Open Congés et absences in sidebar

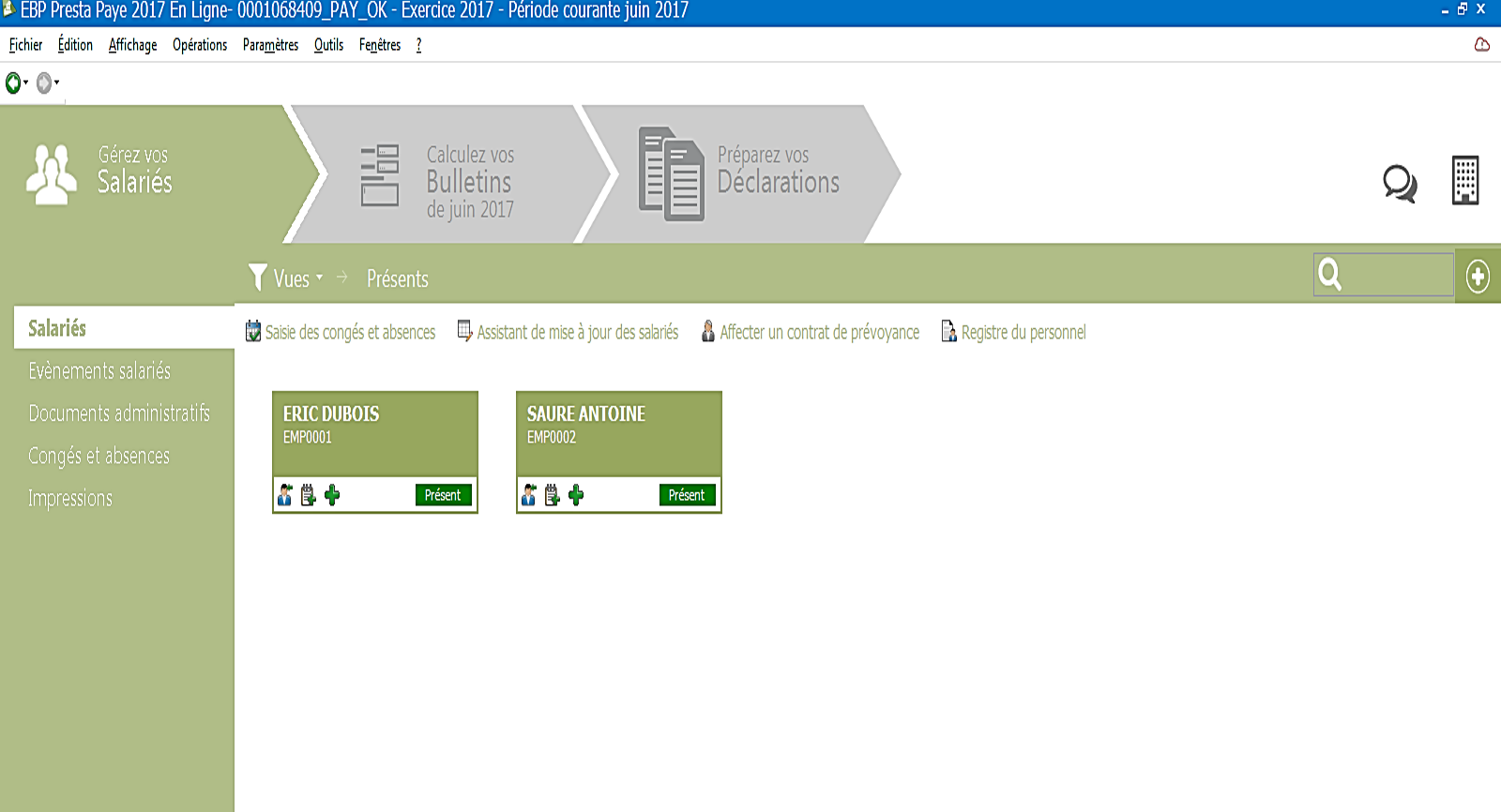[99, 457]
